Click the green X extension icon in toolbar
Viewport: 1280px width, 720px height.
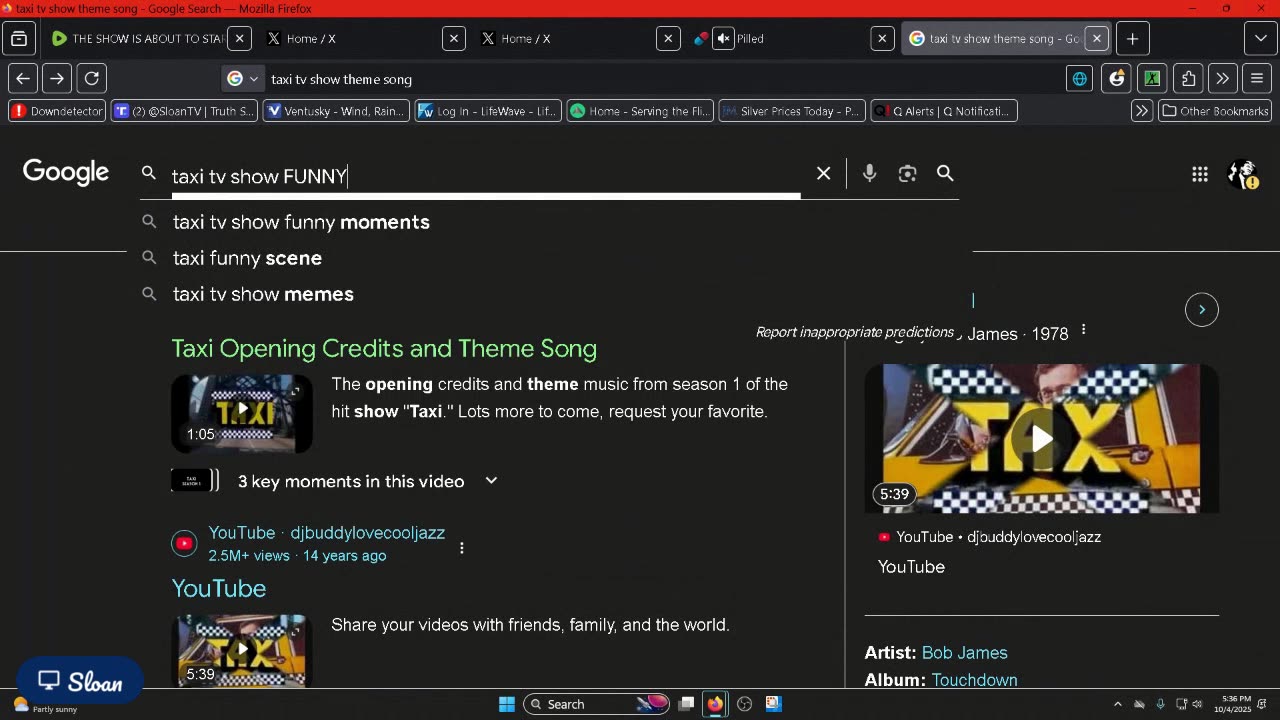[1152, 78]
